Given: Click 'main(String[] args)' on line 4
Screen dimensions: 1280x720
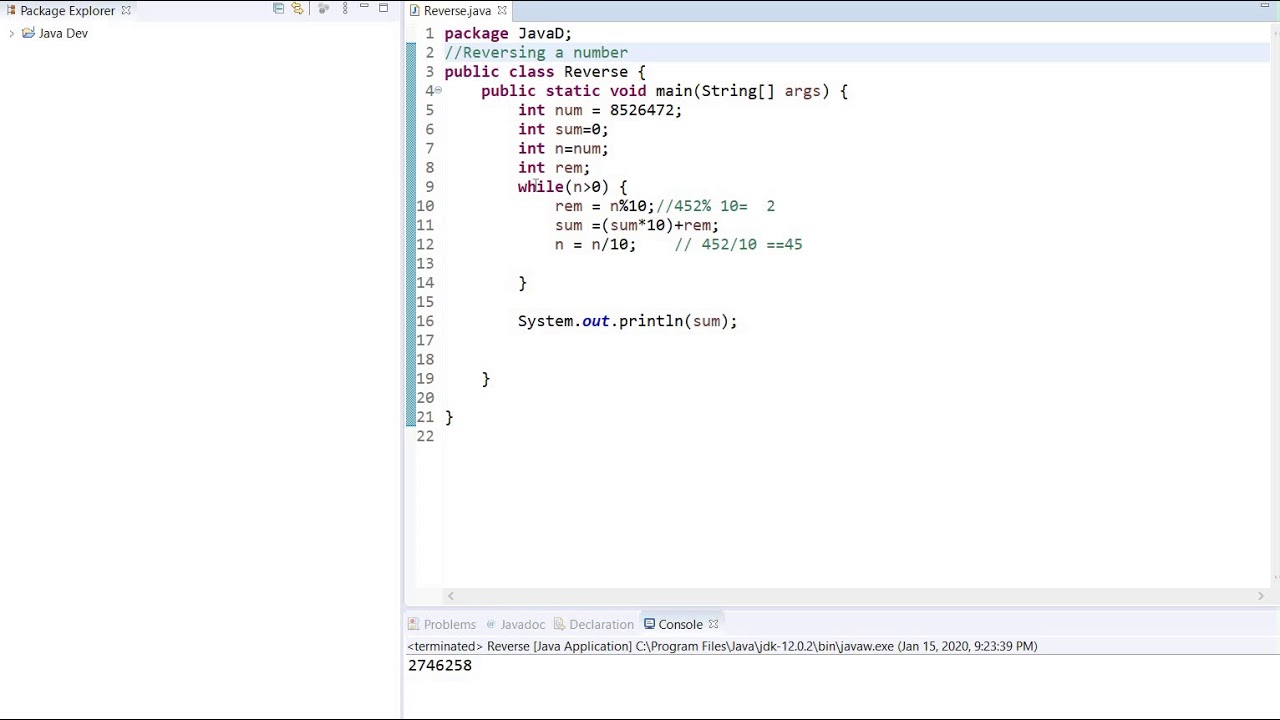Looking at the screenshot, I should [742, 91].
